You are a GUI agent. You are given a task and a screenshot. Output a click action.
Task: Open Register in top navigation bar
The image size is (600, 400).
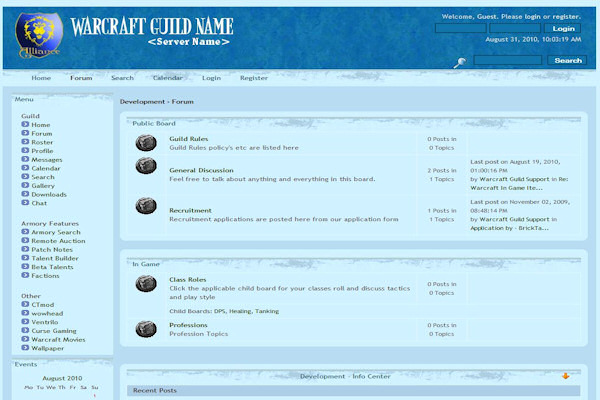[x=254, y=78]
